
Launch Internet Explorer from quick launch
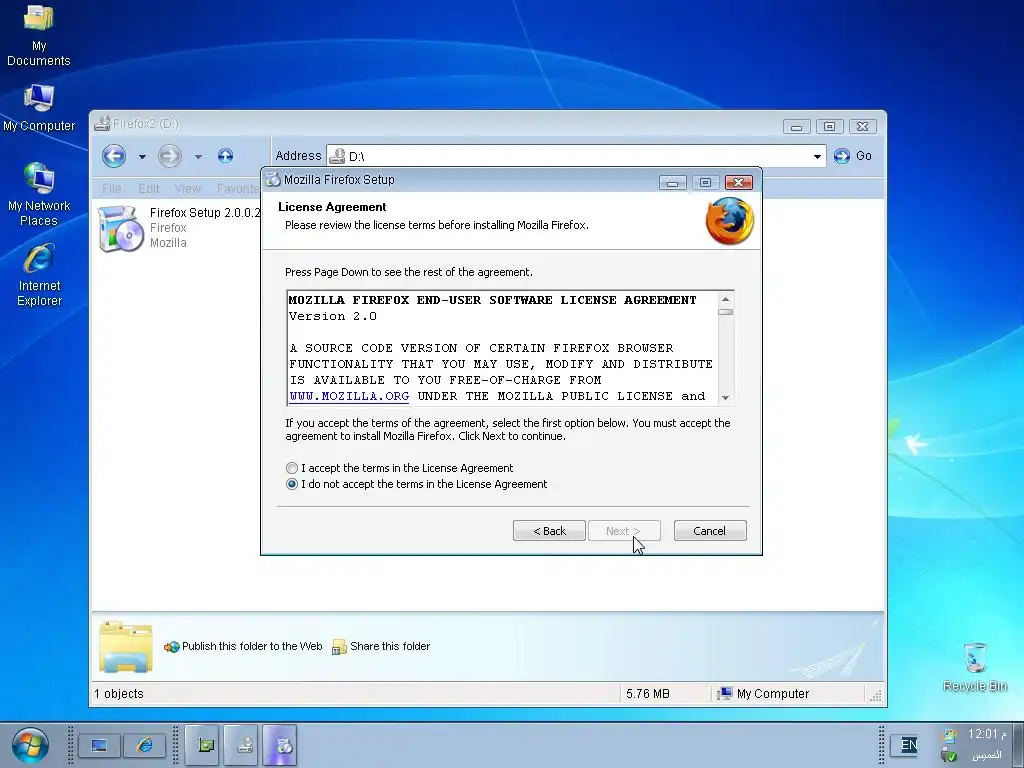[144, 745]
